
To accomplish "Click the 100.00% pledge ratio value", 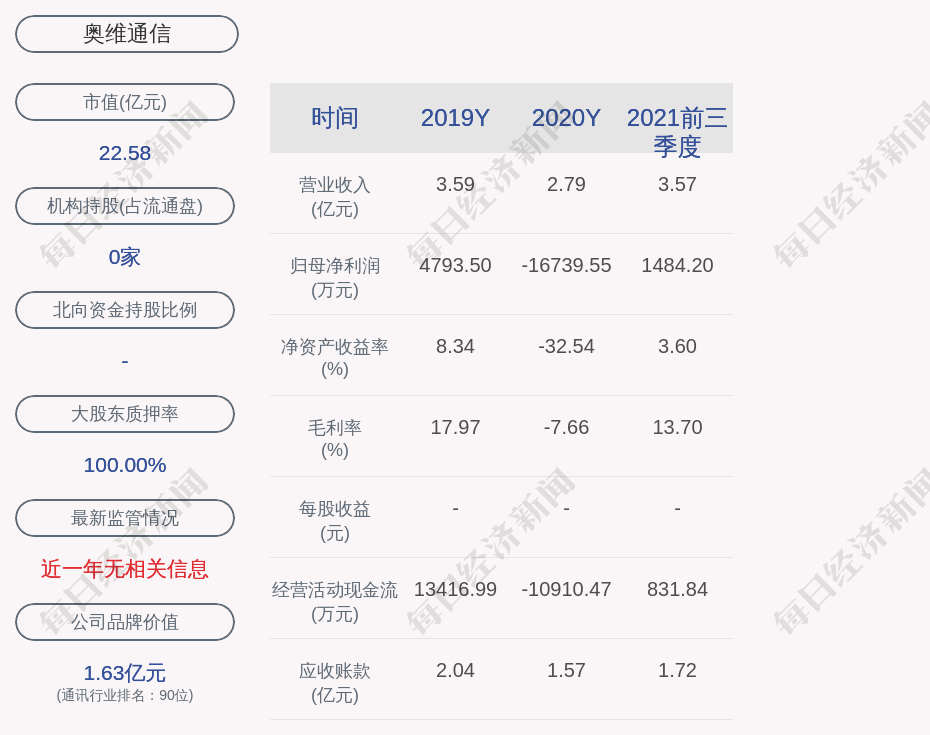I will click(125, 465).
